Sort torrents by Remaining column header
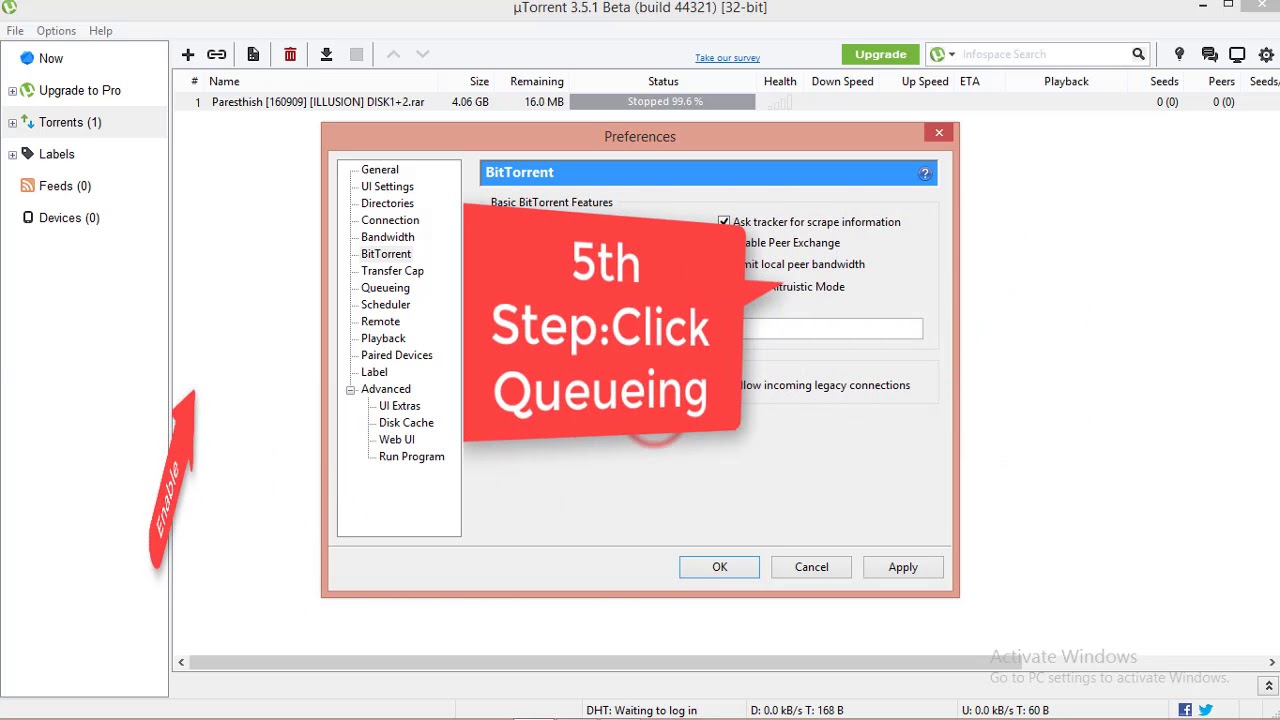Viewport: 1280px width, 720px height. tap(537, 82)
